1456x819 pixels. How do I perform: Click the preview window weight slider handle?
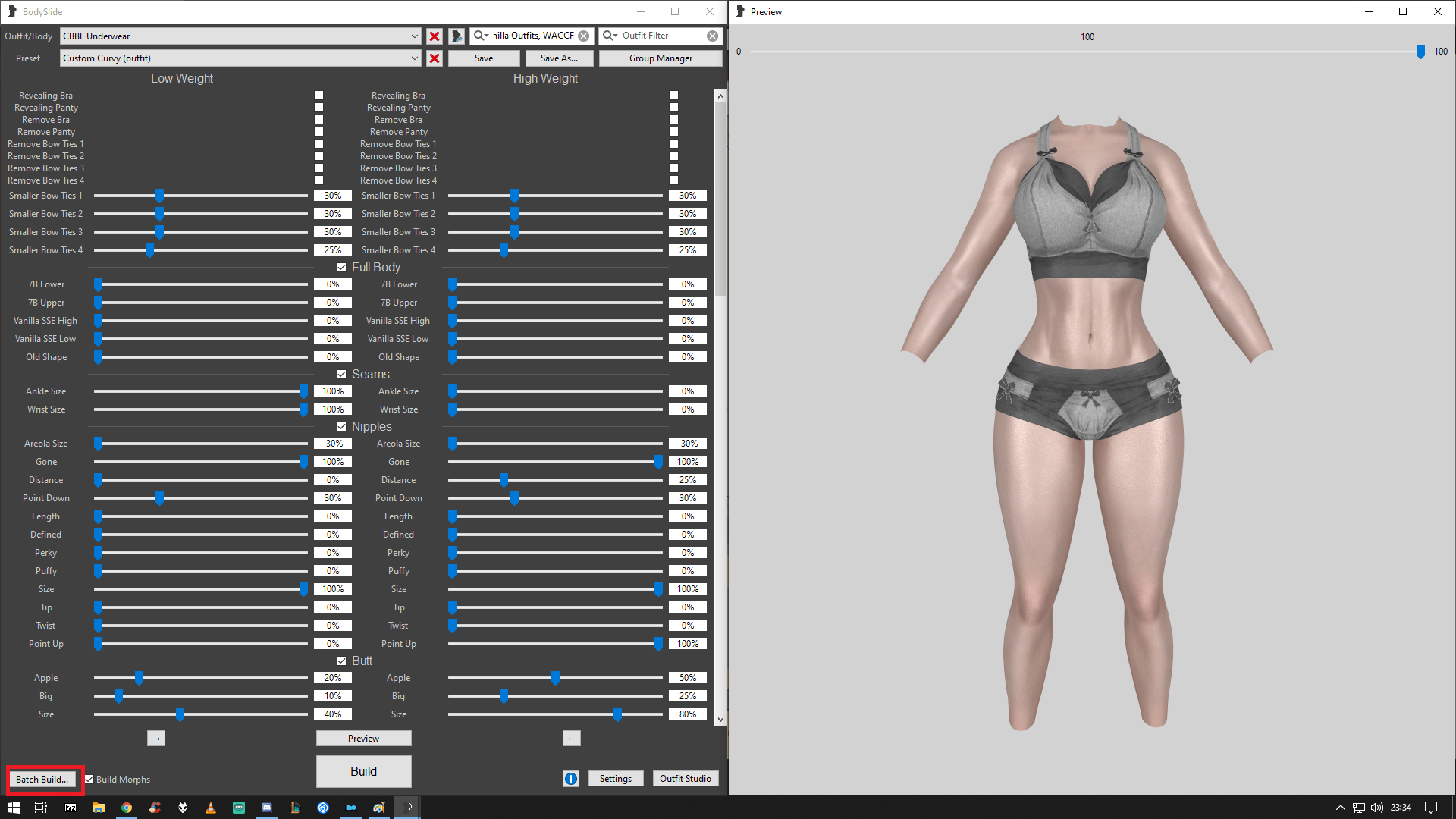point(1420,52)
